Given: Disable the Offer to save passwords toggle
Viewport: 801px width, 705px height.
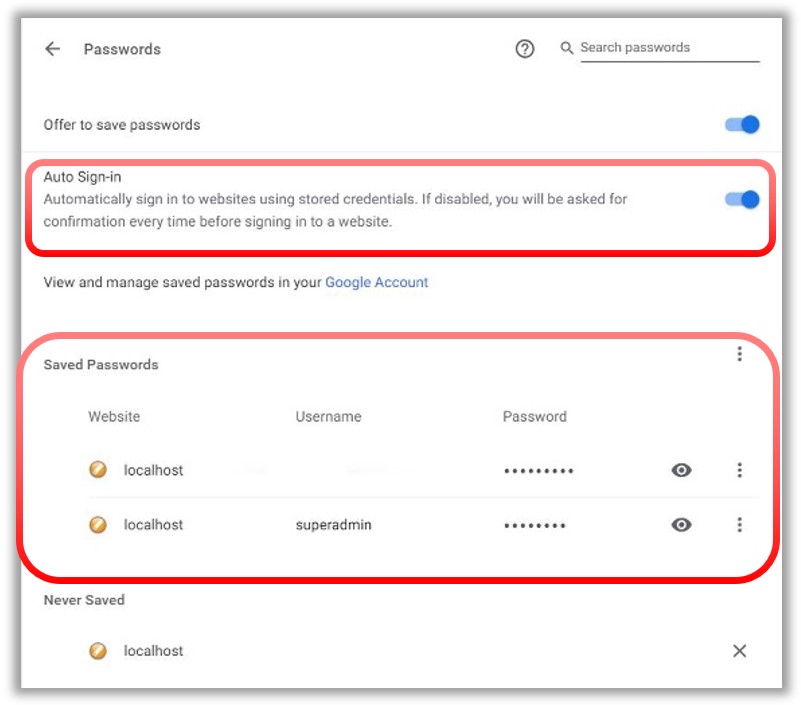Looking at the screenshot, I should point(742,125).
